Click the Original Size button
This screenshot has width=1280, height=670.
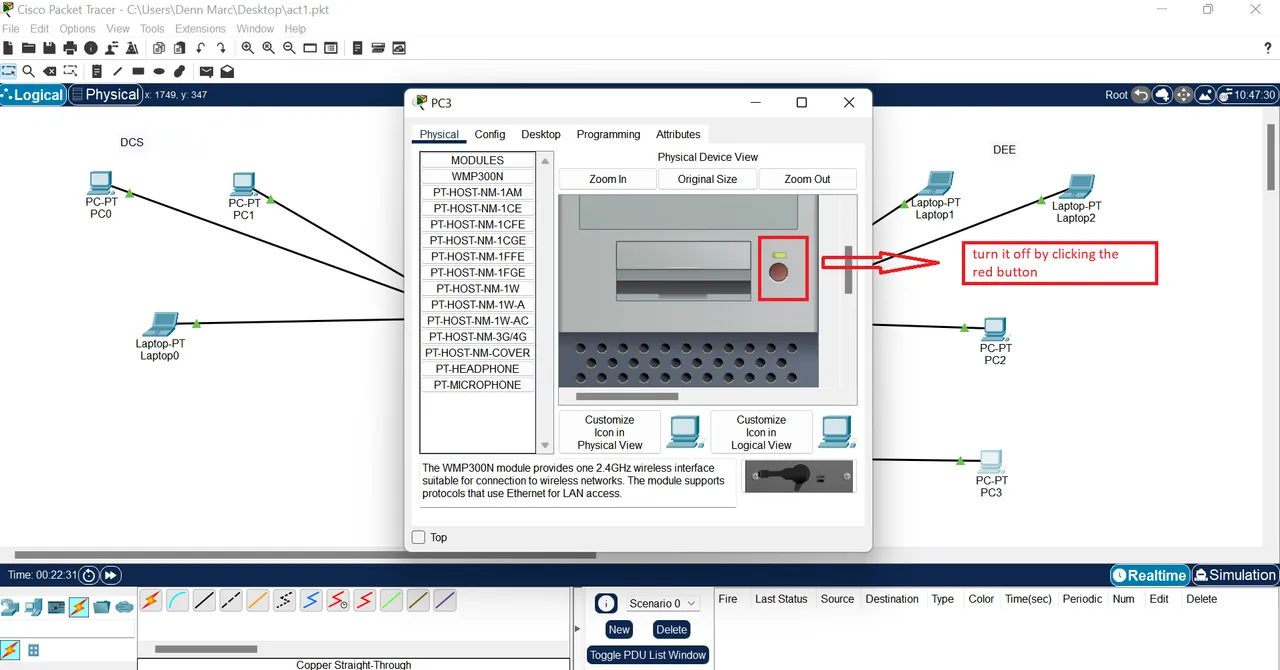click(x=707, y=179)
